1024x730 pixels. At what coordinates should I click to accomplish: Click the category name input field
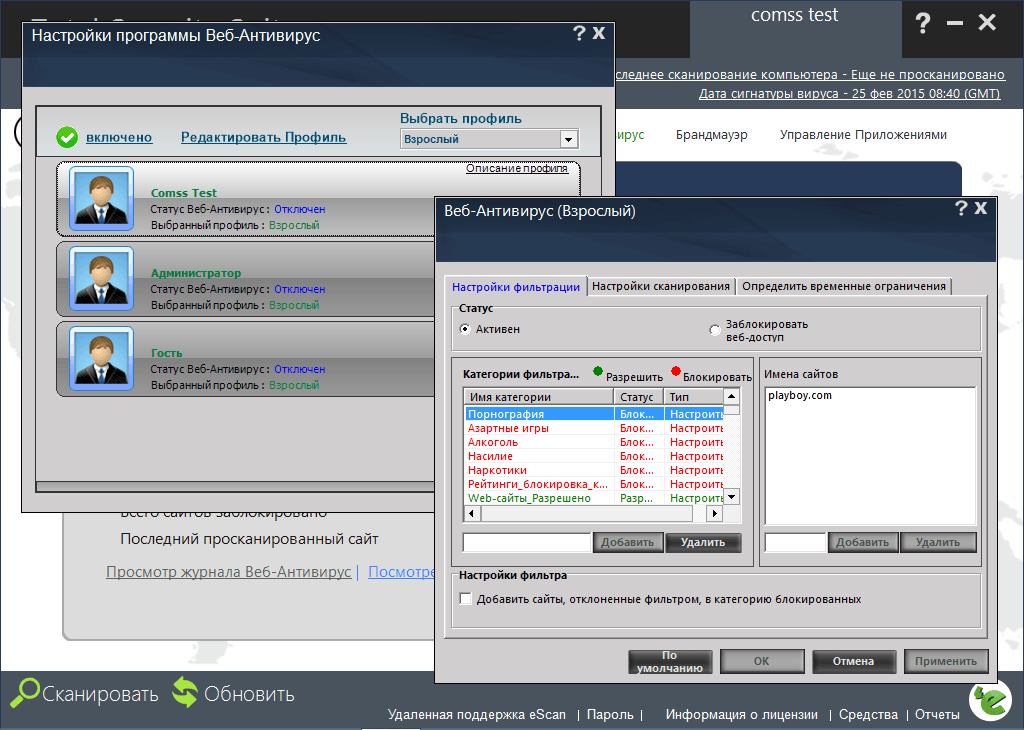[x=526, y=542]
